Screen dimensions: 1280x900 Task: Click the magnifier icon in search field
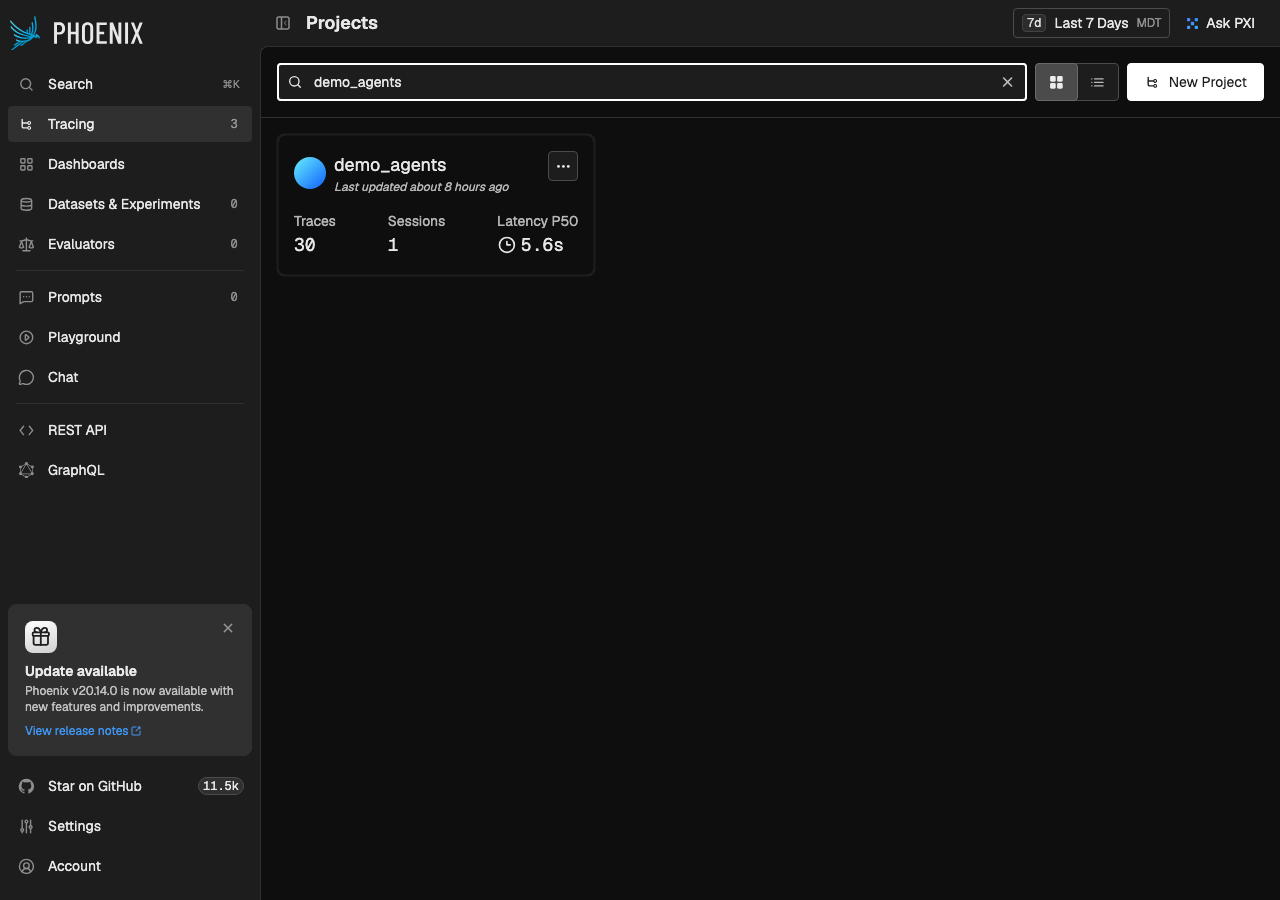click(x=295, y=82)
